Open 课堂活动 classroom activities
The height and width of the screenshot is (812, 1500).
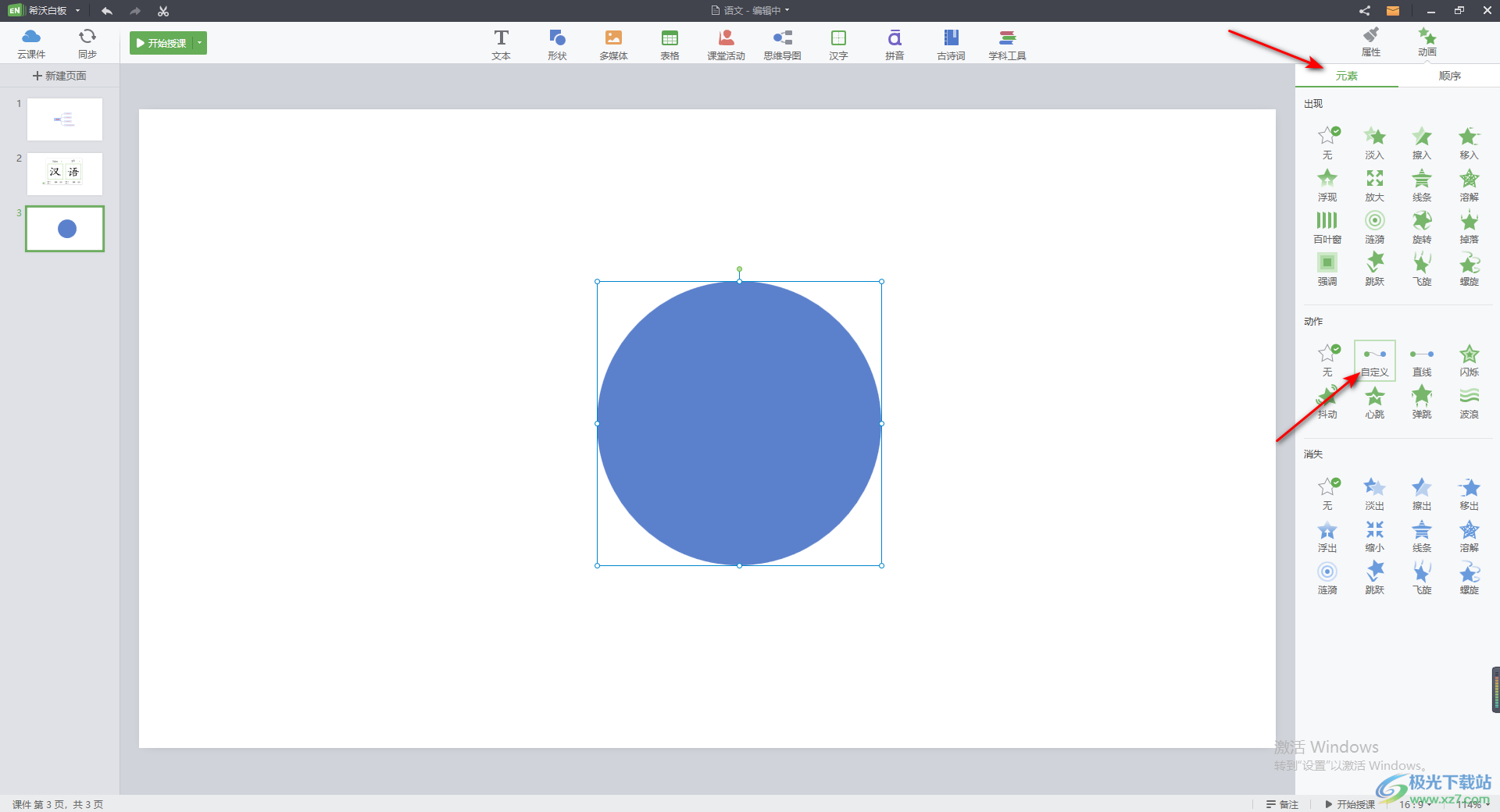(x=726, y=45)
